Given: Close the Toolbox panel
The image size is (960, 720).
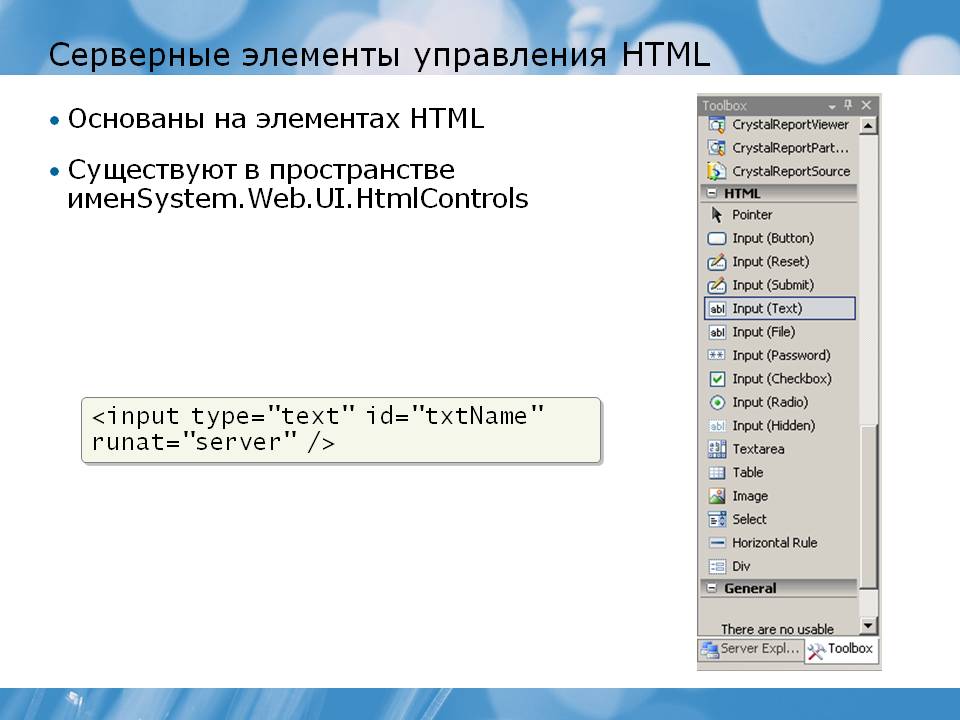Looking at the screenshot, I should click(x=866, y=105).
